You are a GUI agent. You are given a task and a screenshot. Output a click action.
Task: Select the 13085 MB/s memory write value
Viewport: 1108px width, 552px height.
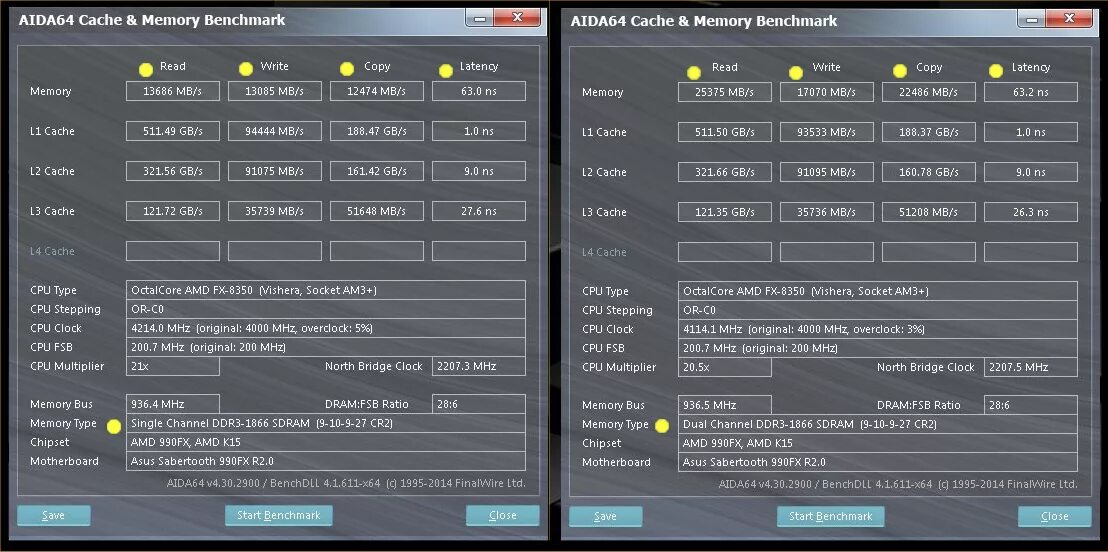tap(274, 91)
